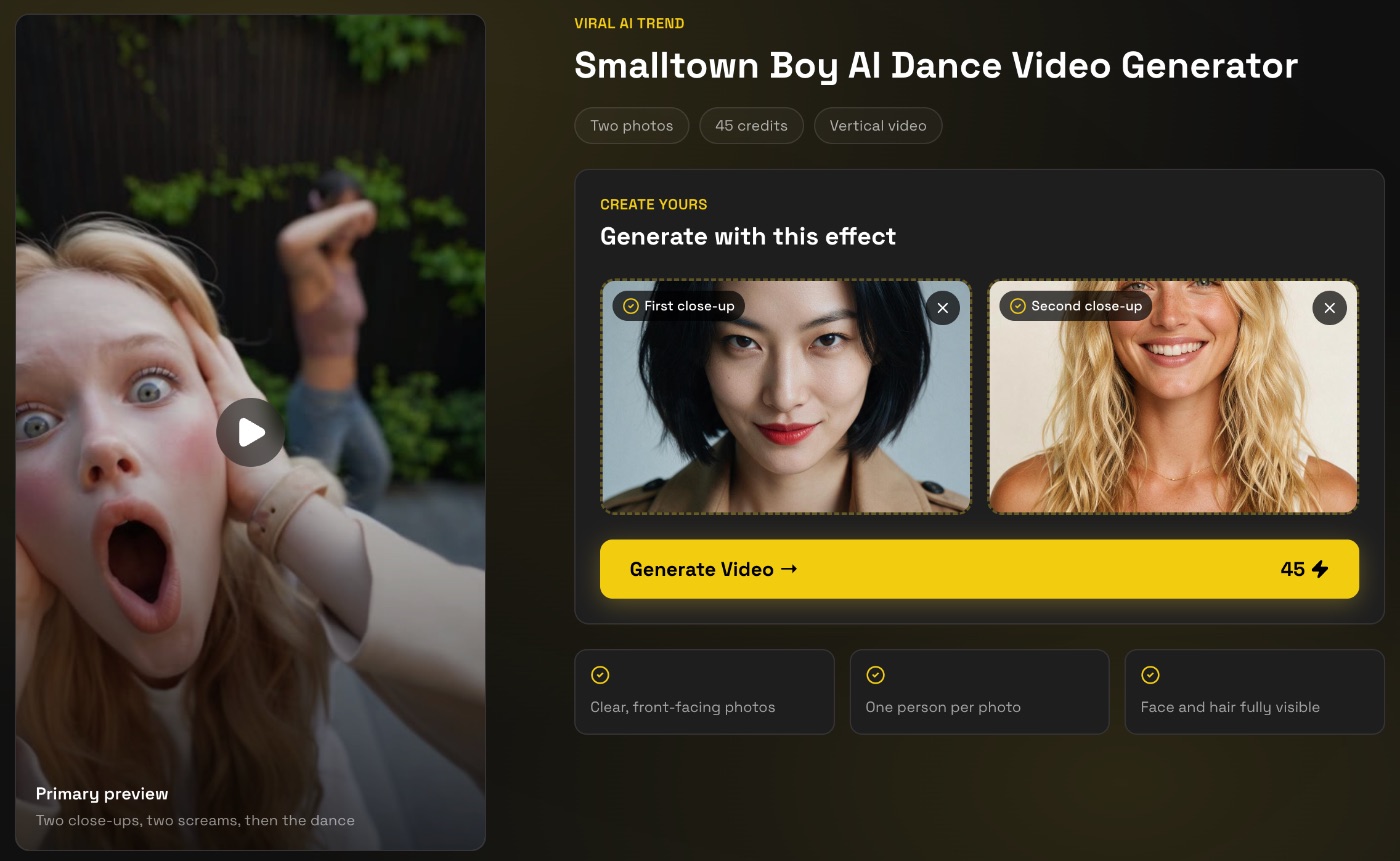The width and height of the screenshot is (1400, 861).
Task: Select the Vertical video tag
Action: (x=878, y=126)
